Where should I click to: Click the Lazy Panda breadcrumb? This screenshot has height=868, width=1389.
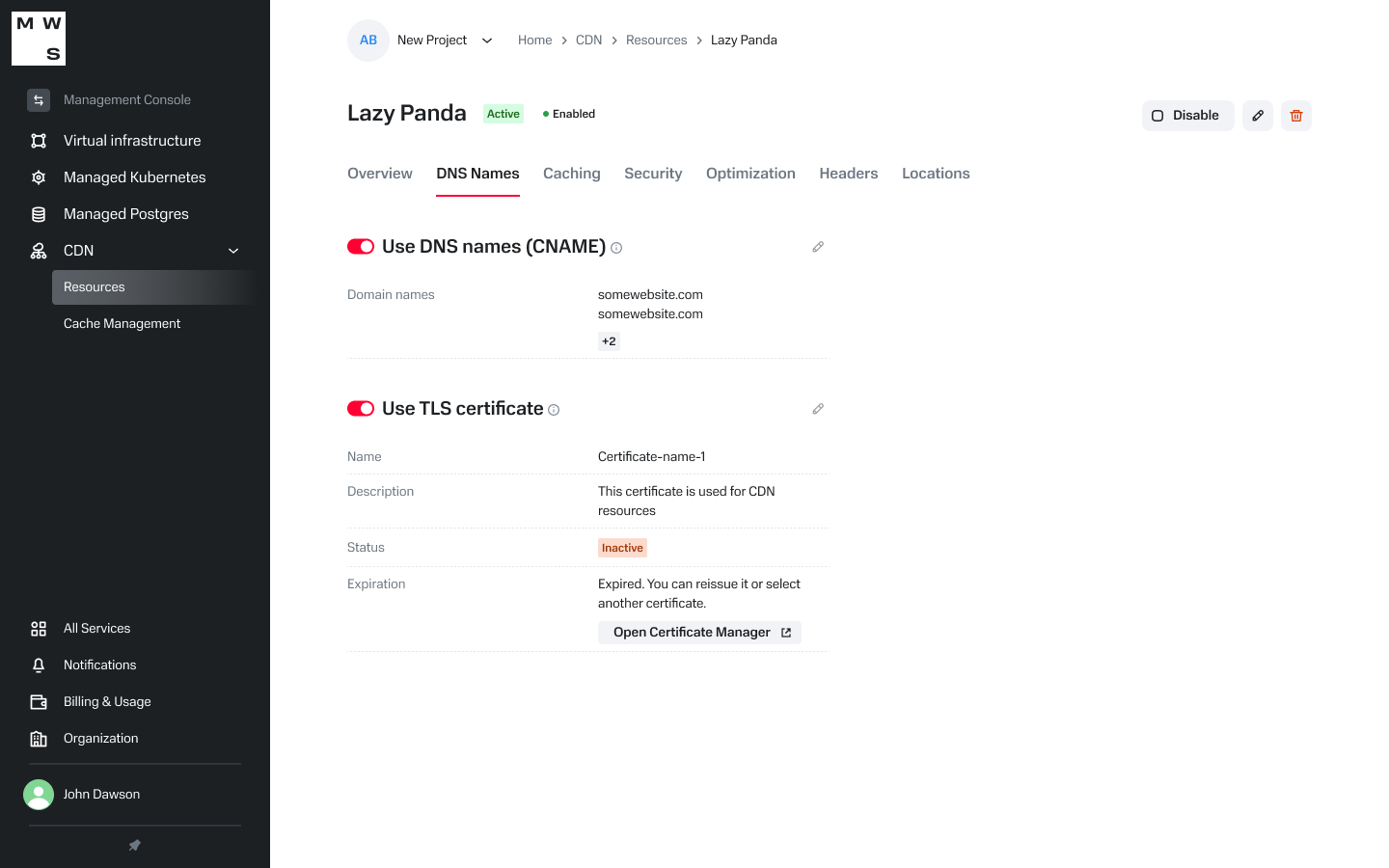pos(744,41)
